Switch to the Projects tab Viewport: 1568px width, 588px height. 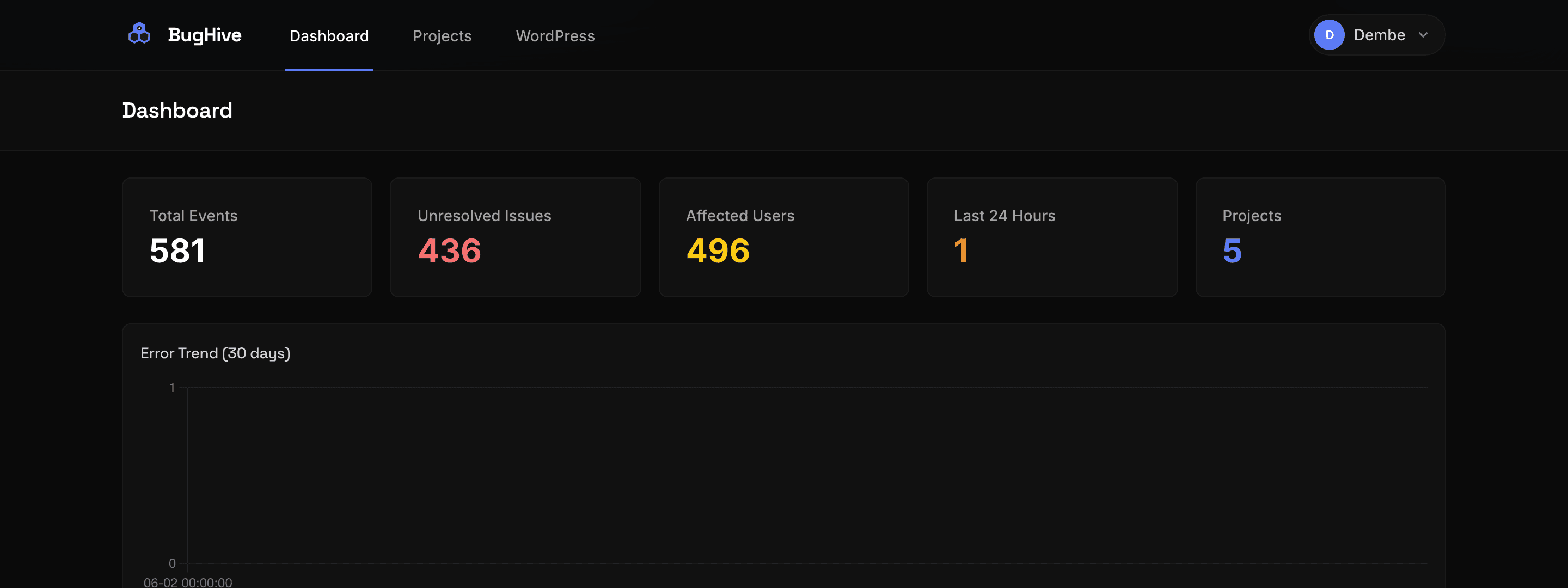click(x=442, y=36)
